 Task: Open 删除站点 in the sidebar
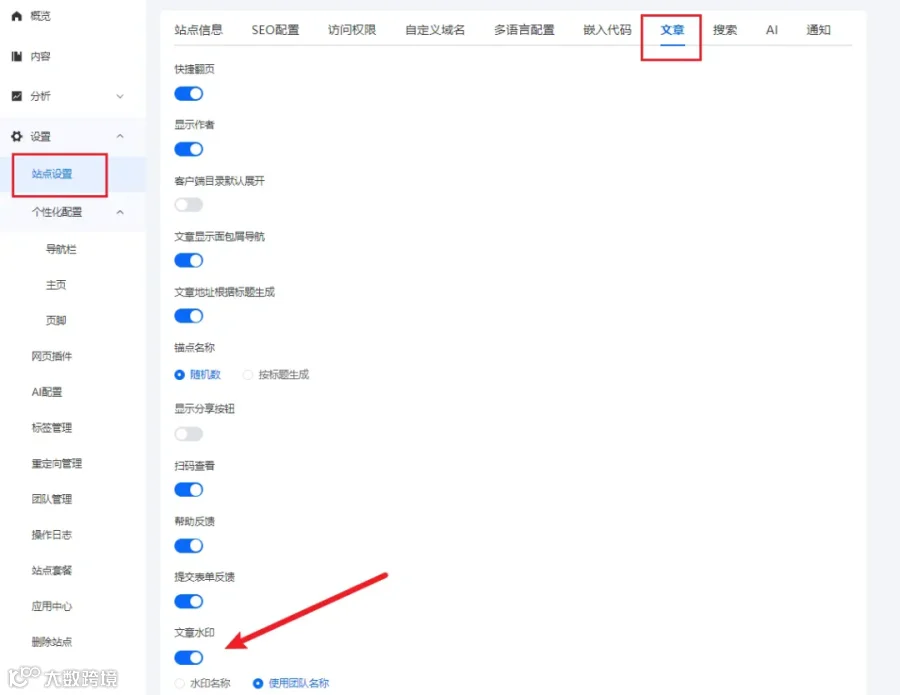[x=52, y=642]
